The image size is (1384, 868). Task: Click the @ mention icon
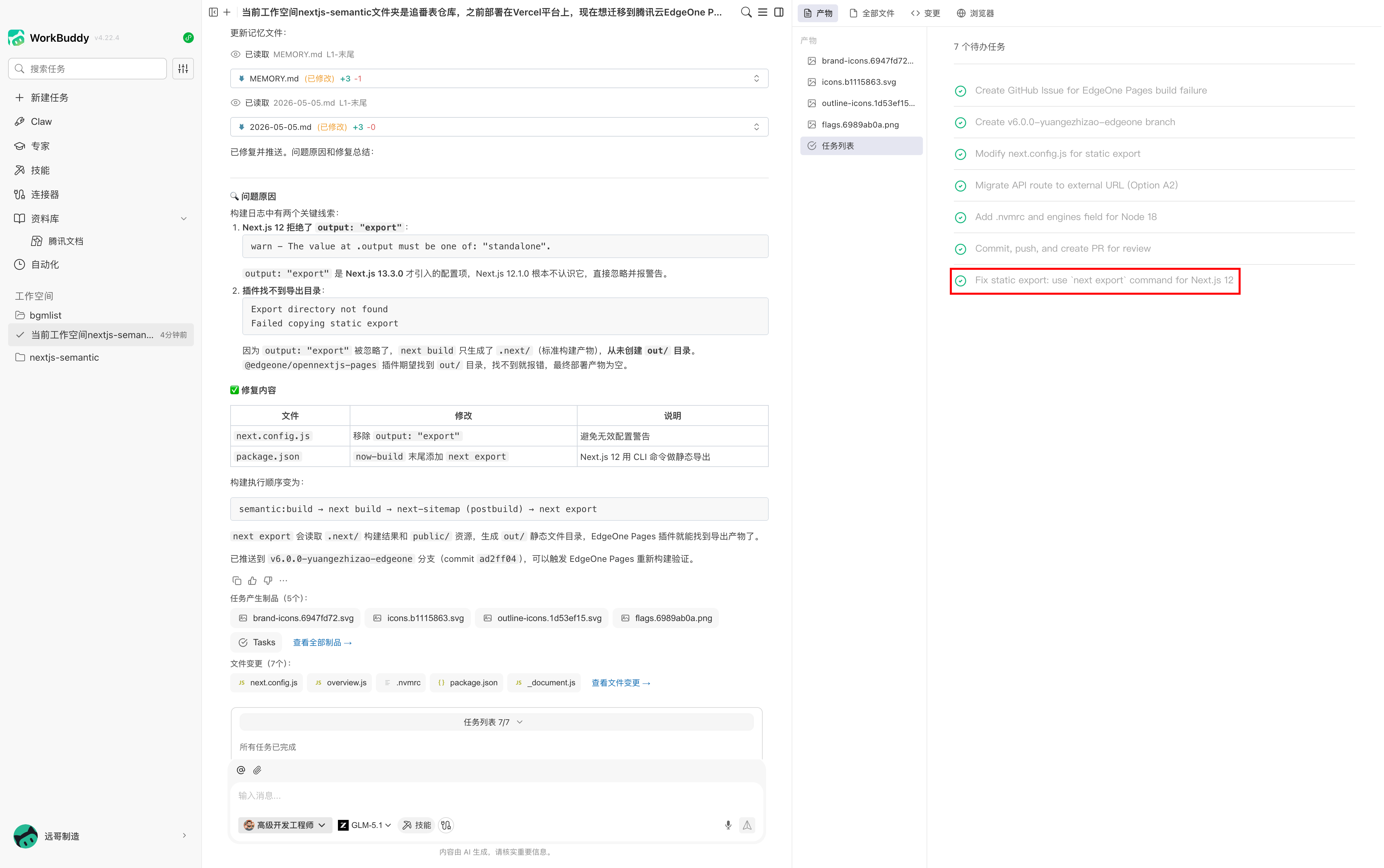click(241, 770)
